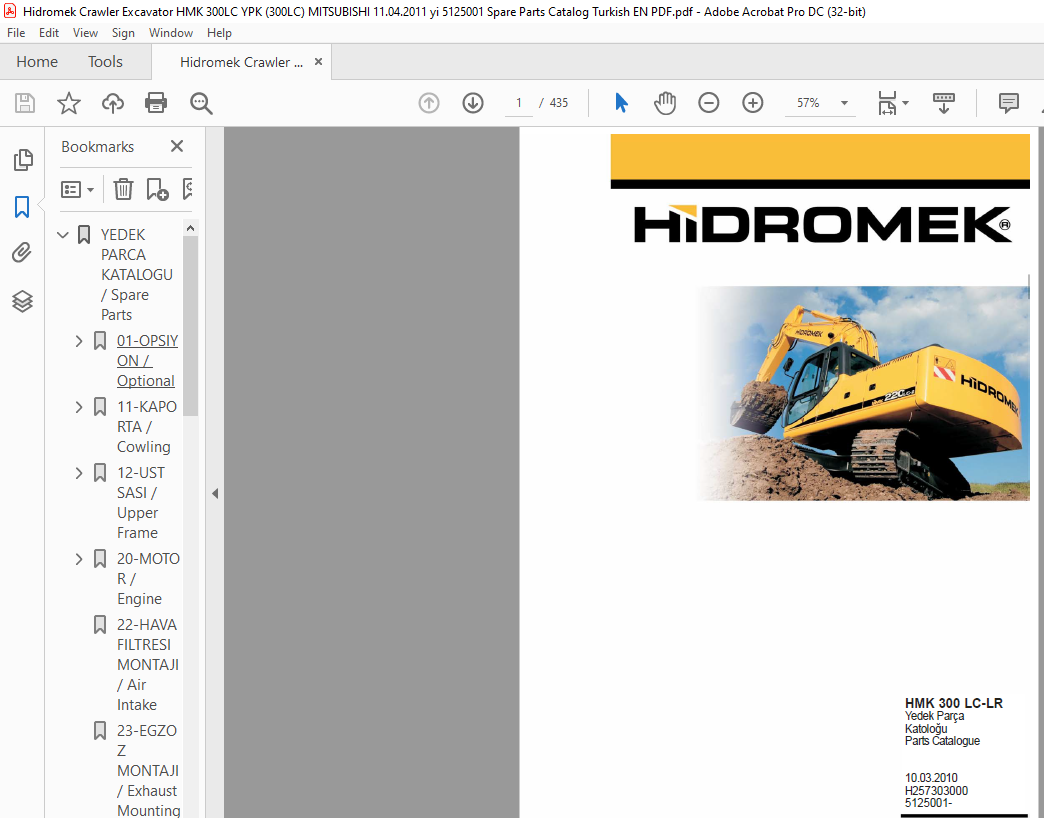Go to next page arrow
This screenshot has width=1044, height=818.
pos(473,103)
